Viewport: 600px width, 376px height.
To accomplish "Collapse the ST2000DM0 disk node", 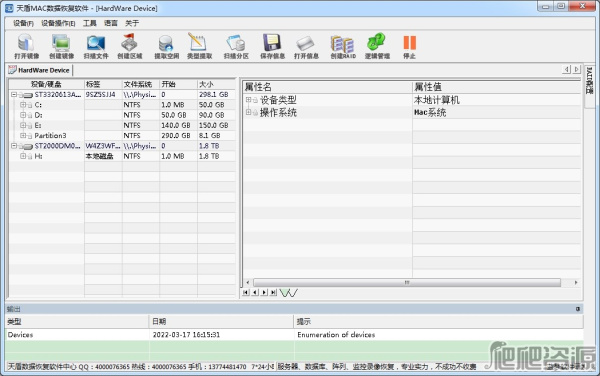I will pos(14,146).
